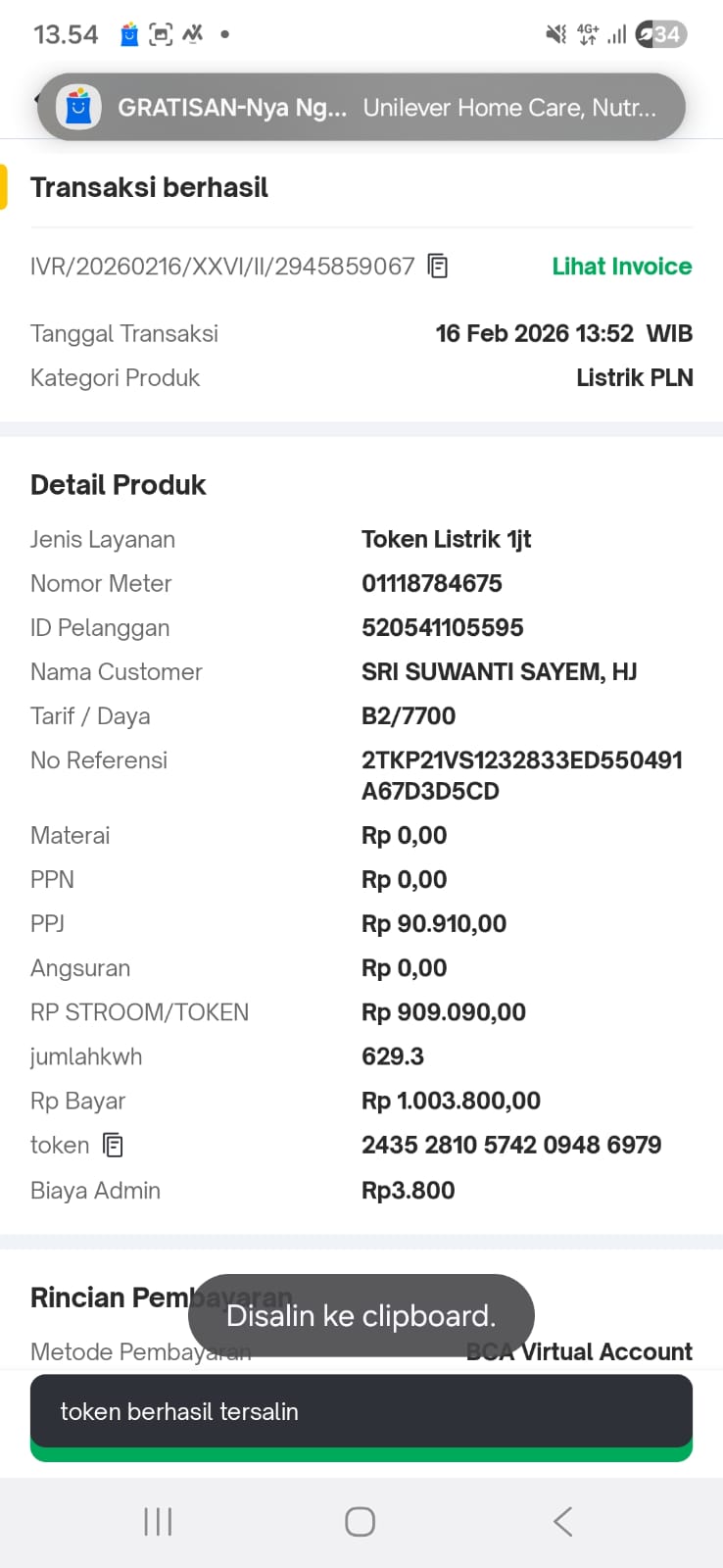Open the GRATISAN-Nya notification banner
The image size is (723, 1568).
361,107
